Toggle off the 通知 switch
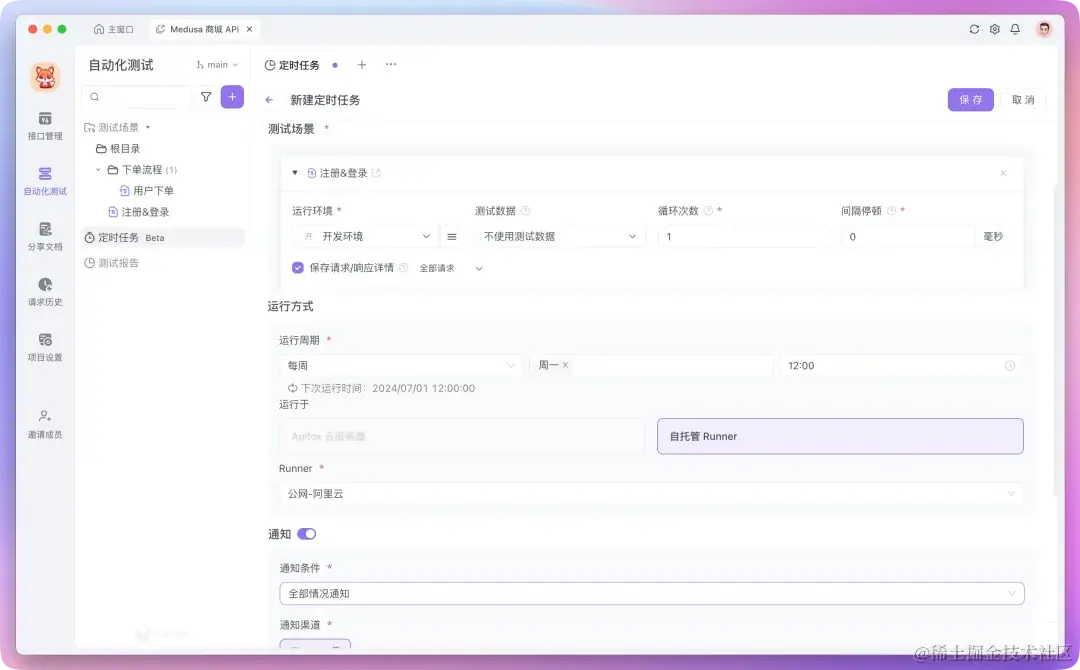The image size is (1080, 670). point(306,533)
